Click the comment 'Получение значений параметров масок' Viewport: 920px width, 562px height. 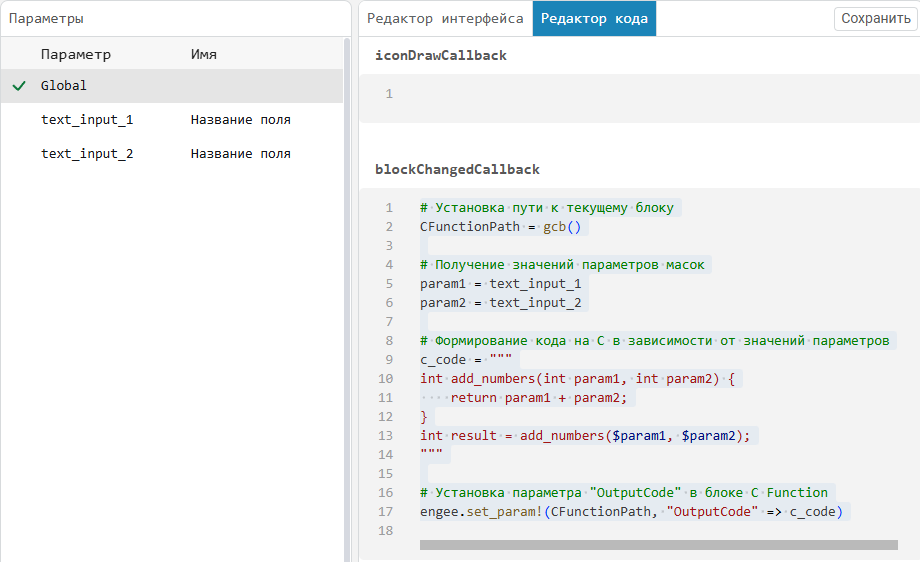coord(562,265)
